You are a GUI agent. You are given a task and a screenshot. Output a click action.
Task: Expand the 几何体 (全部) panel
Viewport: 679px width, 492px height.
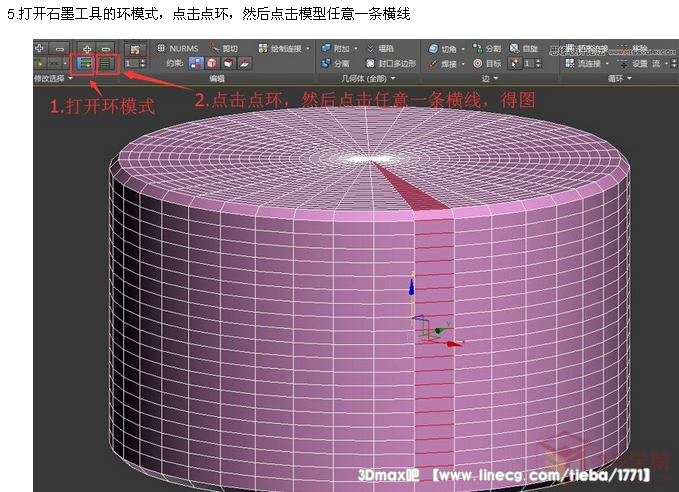393,78
